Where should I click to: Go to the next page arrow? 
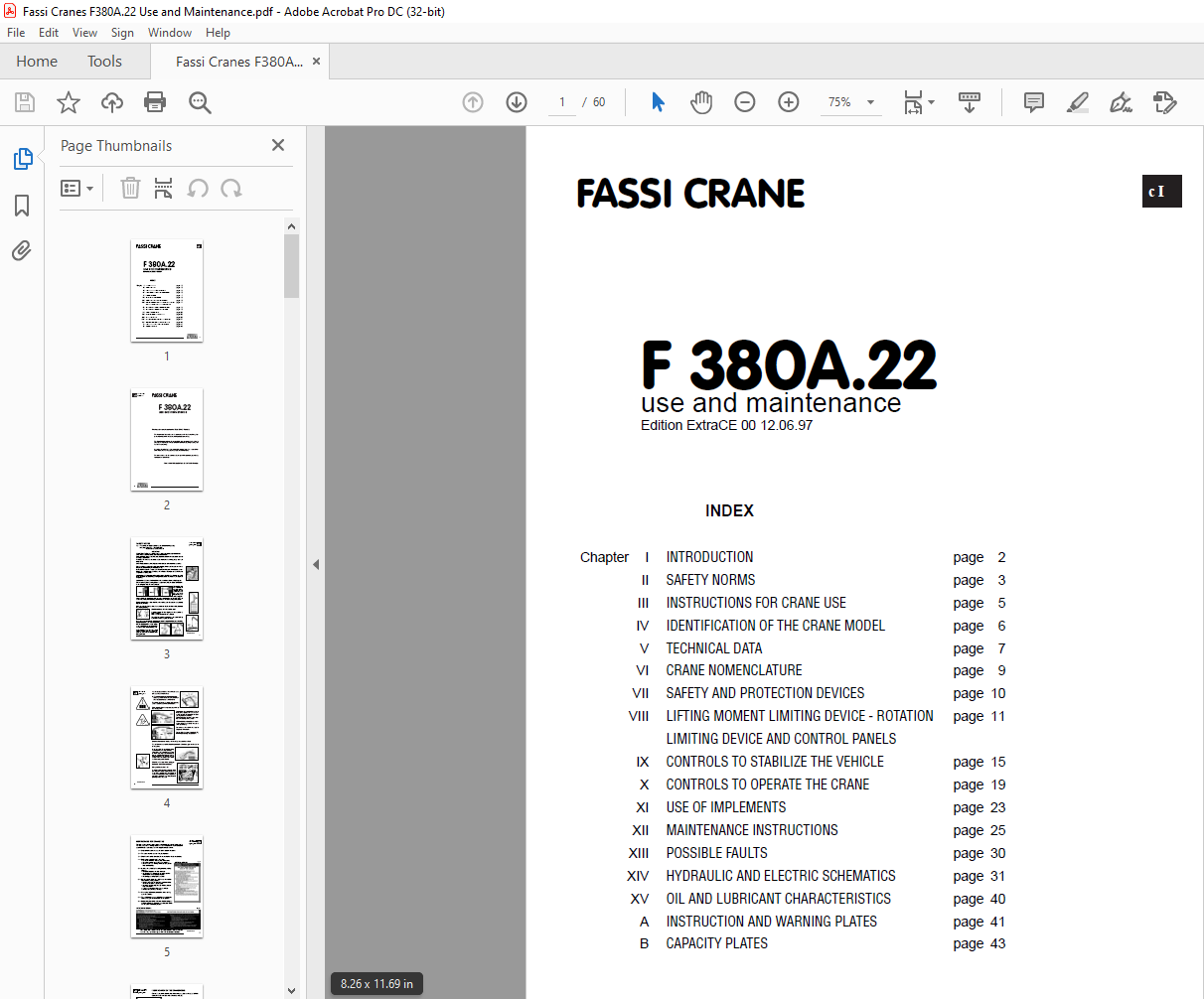click(517, 102)
